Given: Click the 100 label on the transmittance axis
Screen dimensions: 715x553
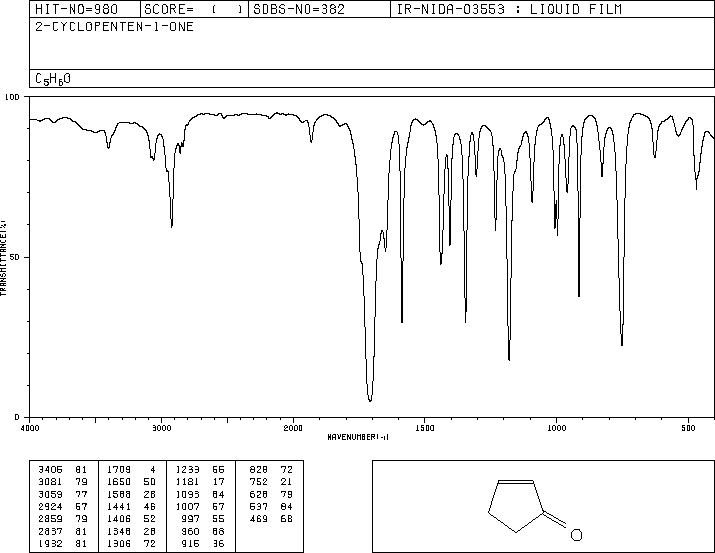Looking at the screenshot, I should point(12,97).
